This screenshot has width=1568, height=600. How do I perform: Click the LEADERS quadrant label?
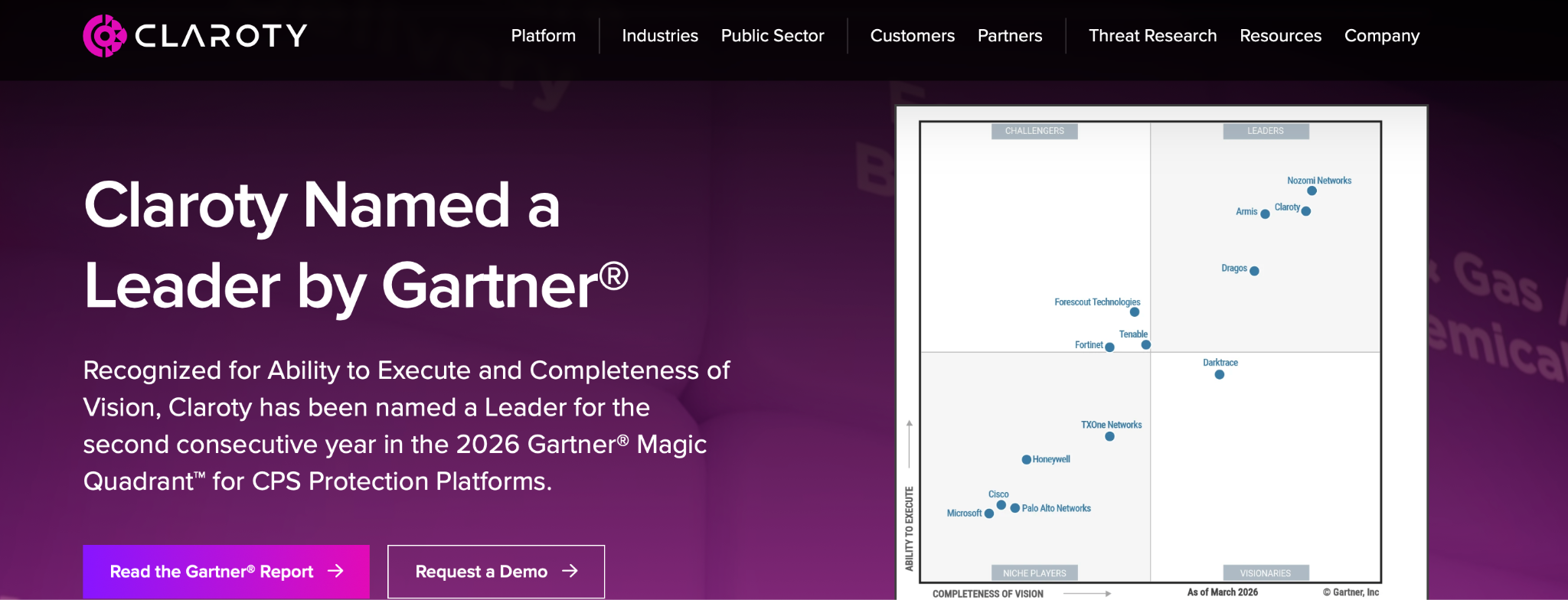click(1266, 131)
